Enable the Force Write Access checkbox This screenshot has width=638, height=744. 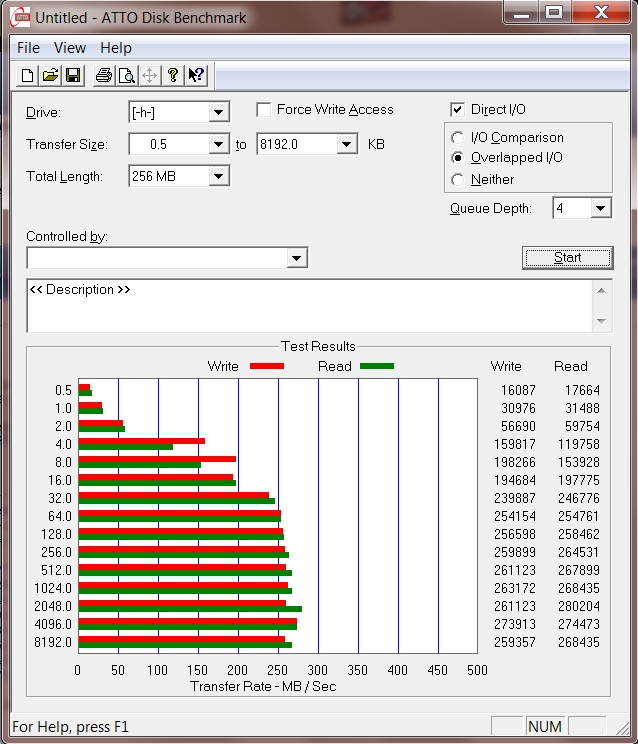click(263, 110)
